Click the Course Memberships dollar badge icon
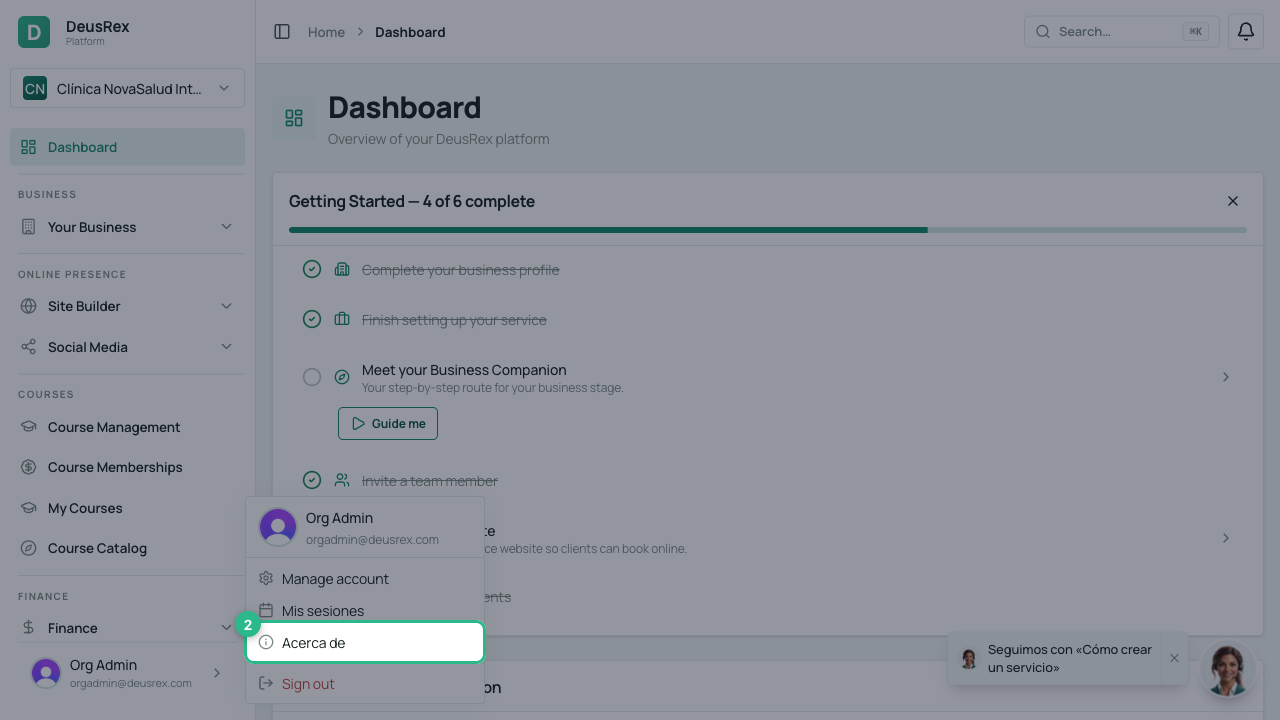 28,467
